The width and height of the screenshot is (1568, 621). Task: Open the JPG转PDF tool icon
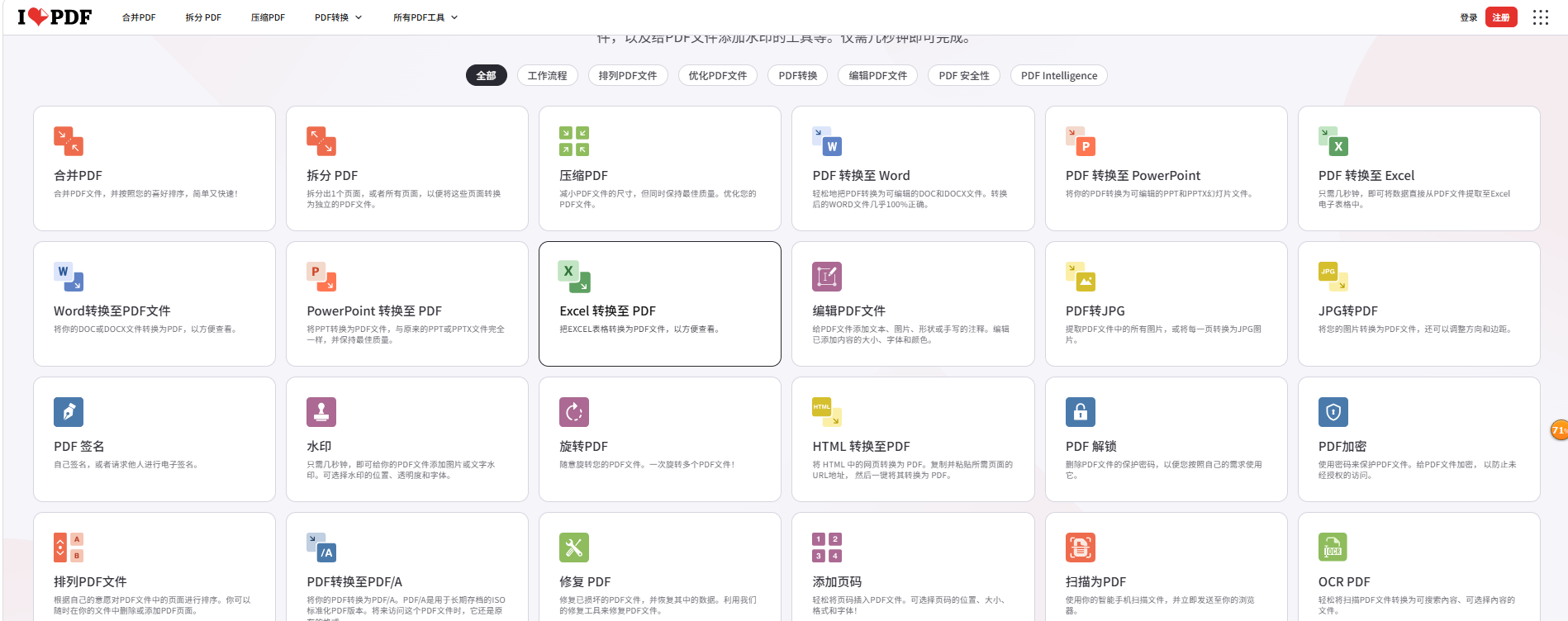1333,277
